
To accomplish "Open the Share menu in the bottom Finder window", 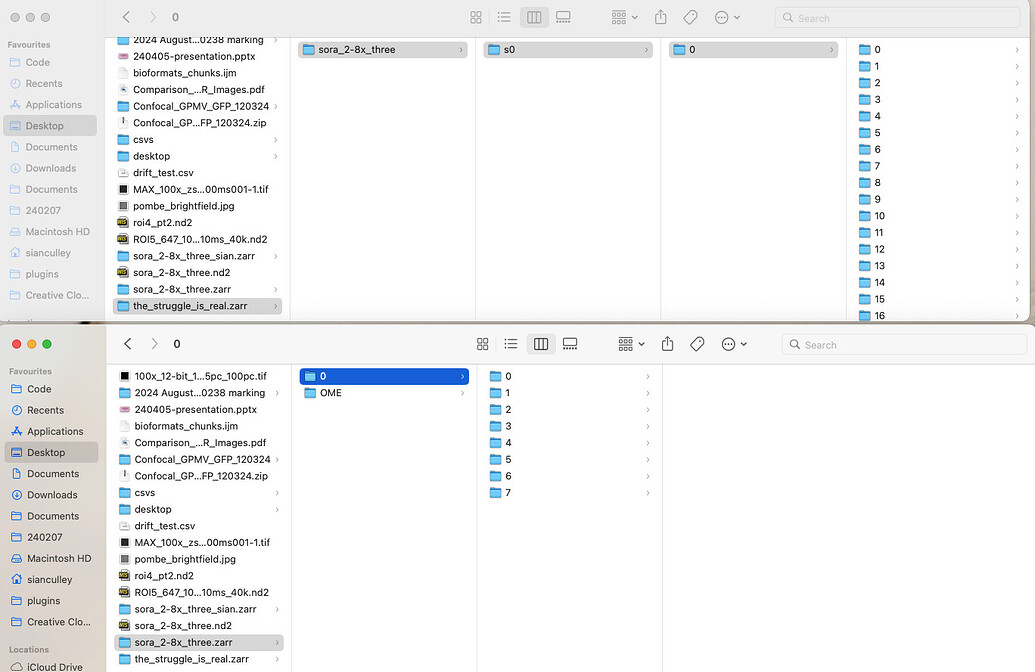I will click(x=667, y=344).
